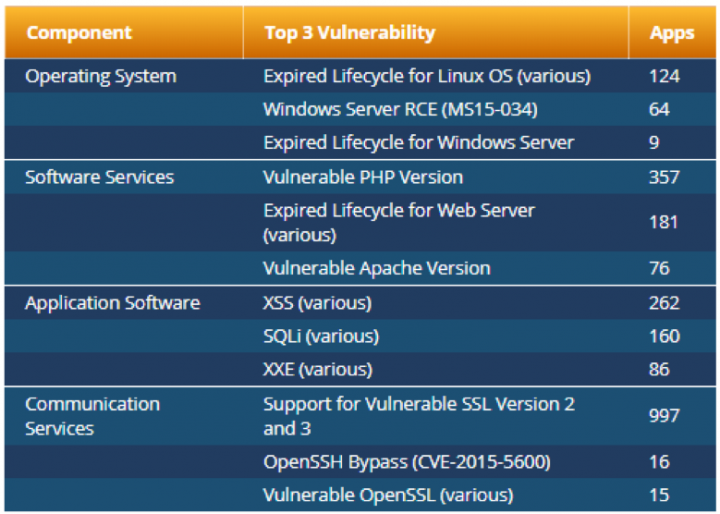Click the Apps column header
Viewport: 720px width, 514px height.
(x=672, y=33)
